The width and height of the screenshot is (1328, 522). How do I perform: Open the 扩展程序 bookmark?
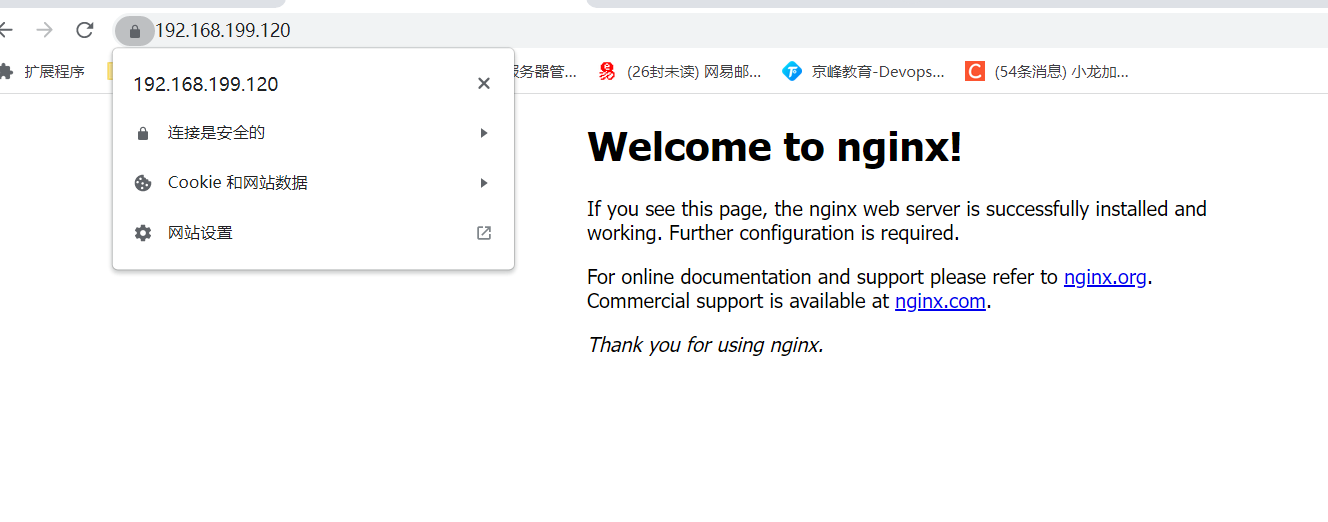point(42,72)
